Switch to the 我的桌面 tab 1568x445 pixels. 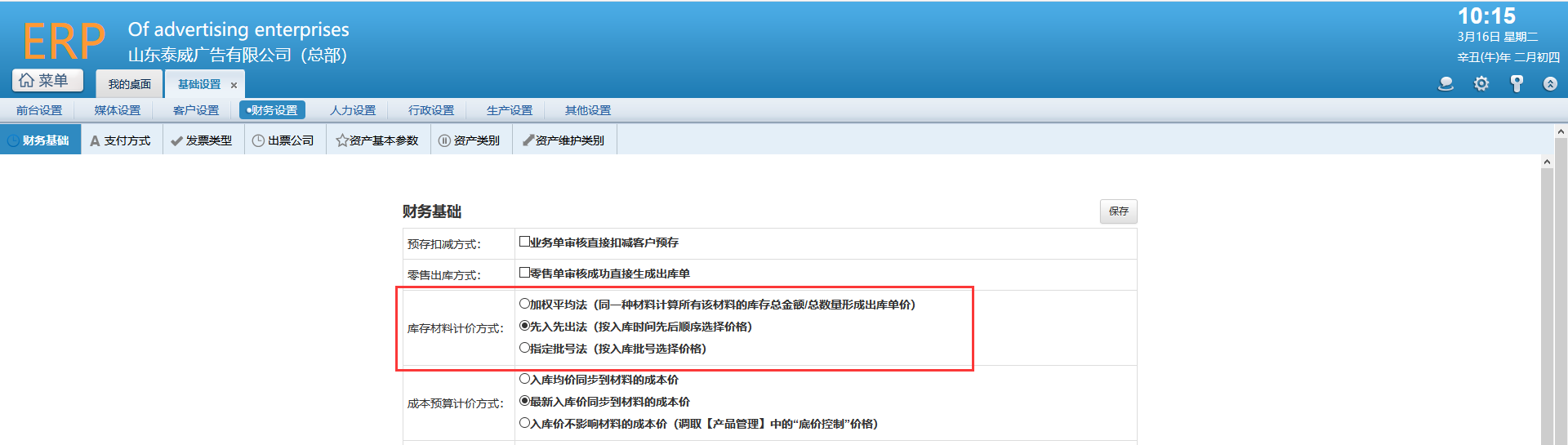[130, 84]
